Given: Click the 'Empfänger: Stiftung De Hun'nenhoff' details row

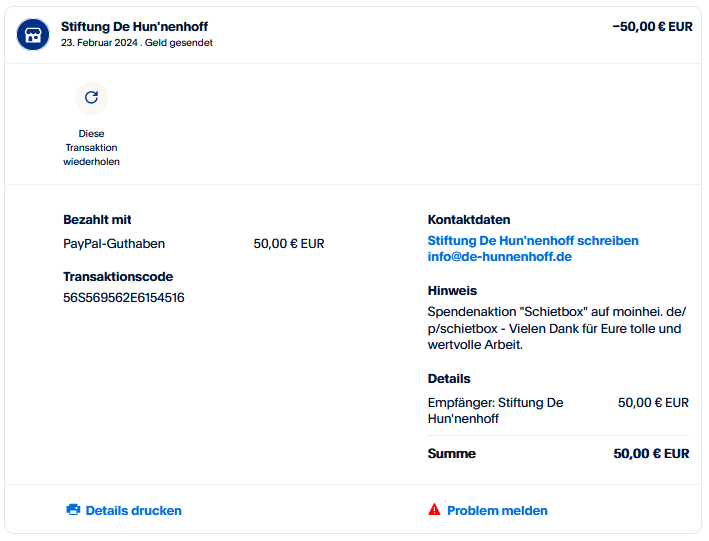Looking at the screenshot, I should (558, 411).
